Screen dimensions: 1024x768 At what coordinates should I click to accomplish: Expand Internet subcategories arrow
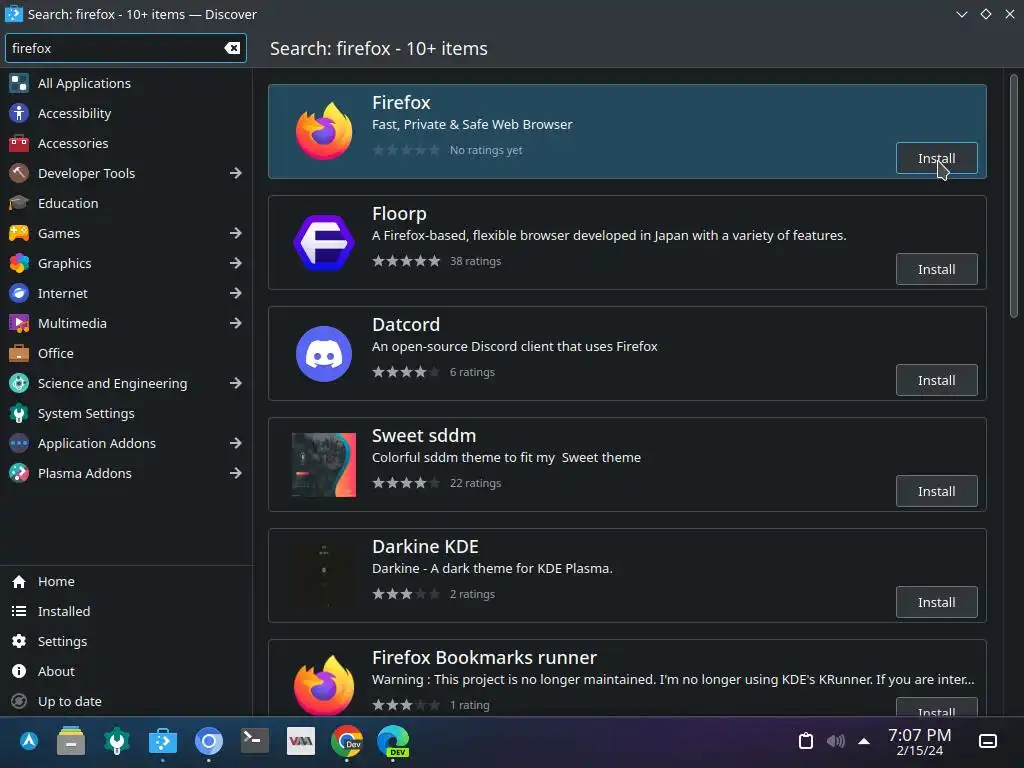click(x=236, y=293)
